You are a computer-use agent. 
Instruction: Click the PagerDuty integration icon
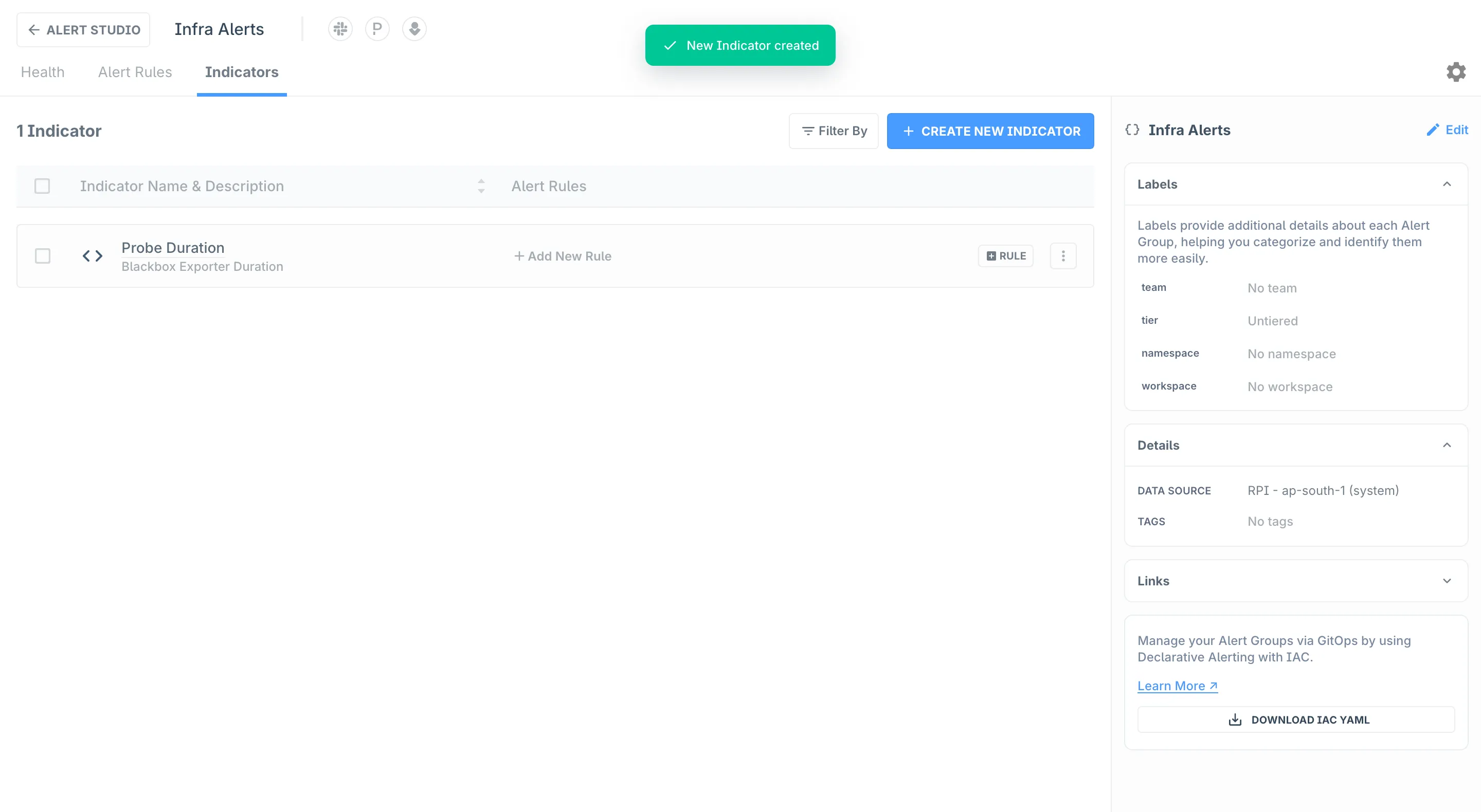coord(378,29)
